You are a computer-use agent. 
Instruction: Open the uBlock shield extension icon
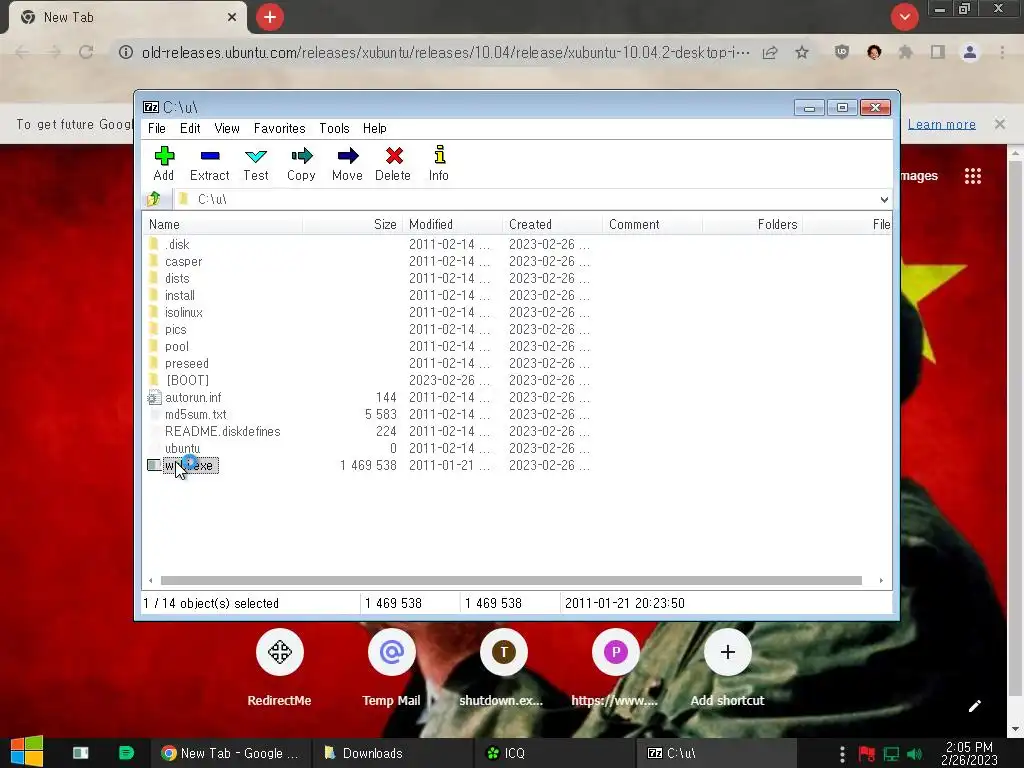tap(842, 52)
